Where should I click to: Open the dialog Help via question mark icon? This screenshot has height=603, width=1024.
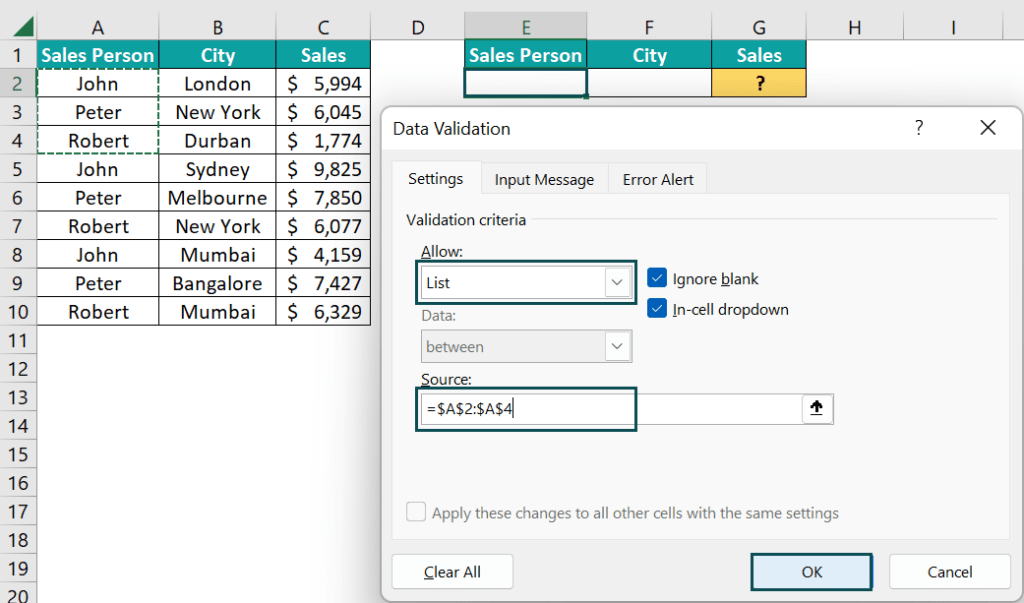tap(918, 128)
